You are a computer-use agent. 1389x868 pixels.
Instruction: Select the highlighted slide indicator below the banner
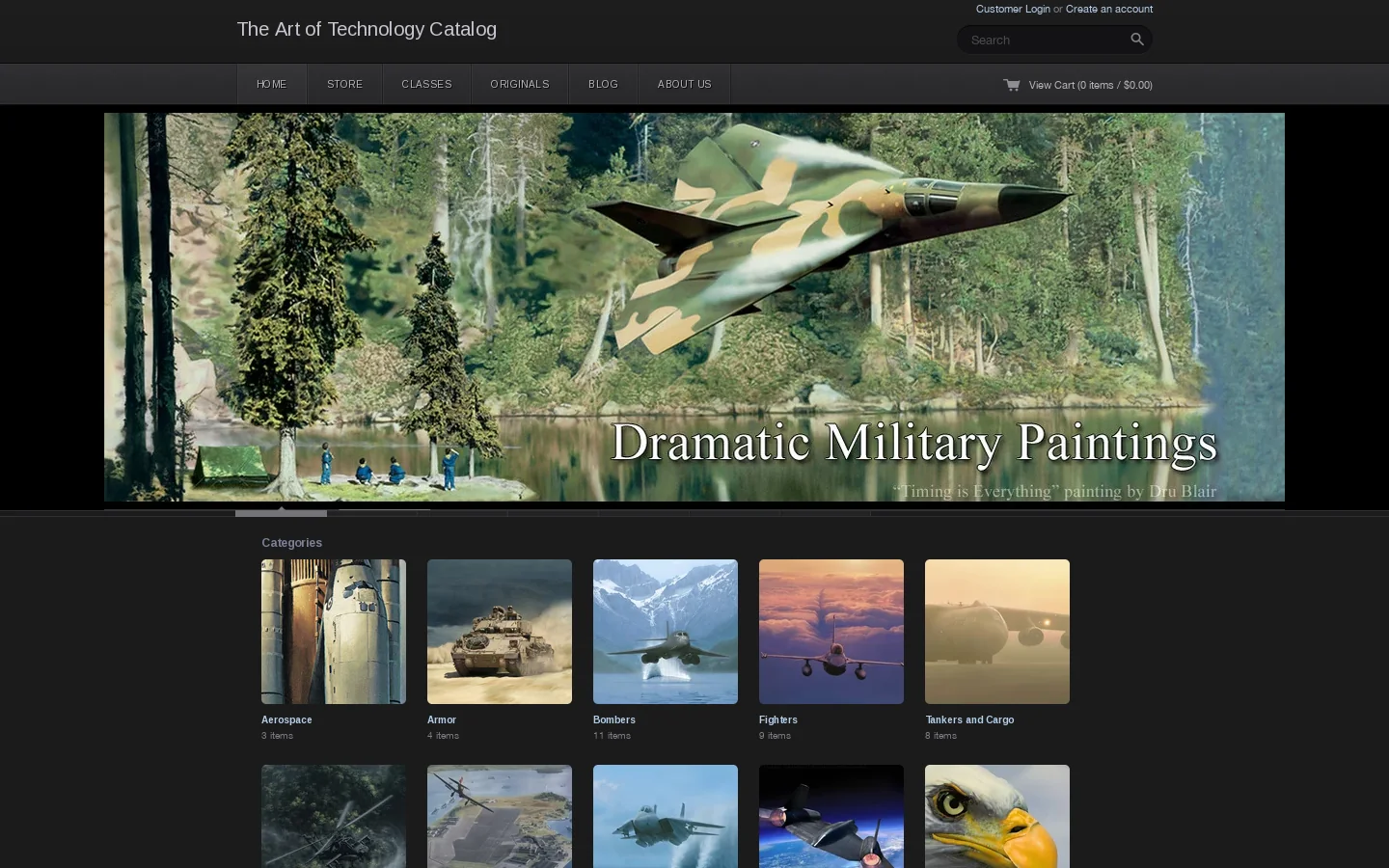[x=281, y=512]
